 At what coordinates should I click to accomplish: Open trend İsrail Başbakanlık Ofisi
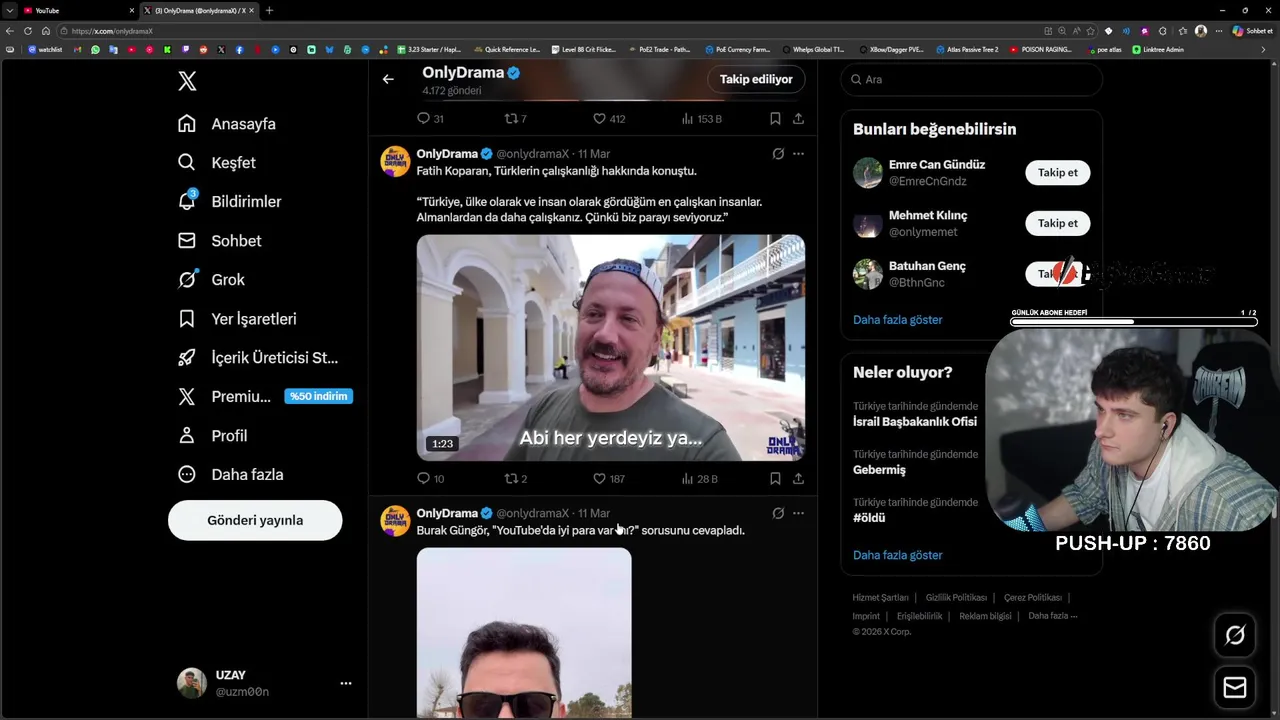[915, 422]
